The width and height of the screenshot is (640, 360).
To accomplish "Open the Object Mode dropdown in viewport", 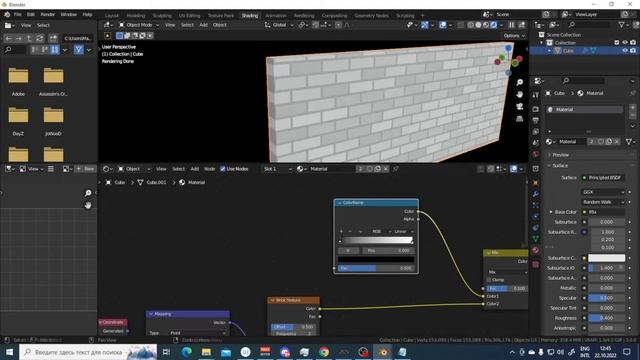I will point(139,25).
